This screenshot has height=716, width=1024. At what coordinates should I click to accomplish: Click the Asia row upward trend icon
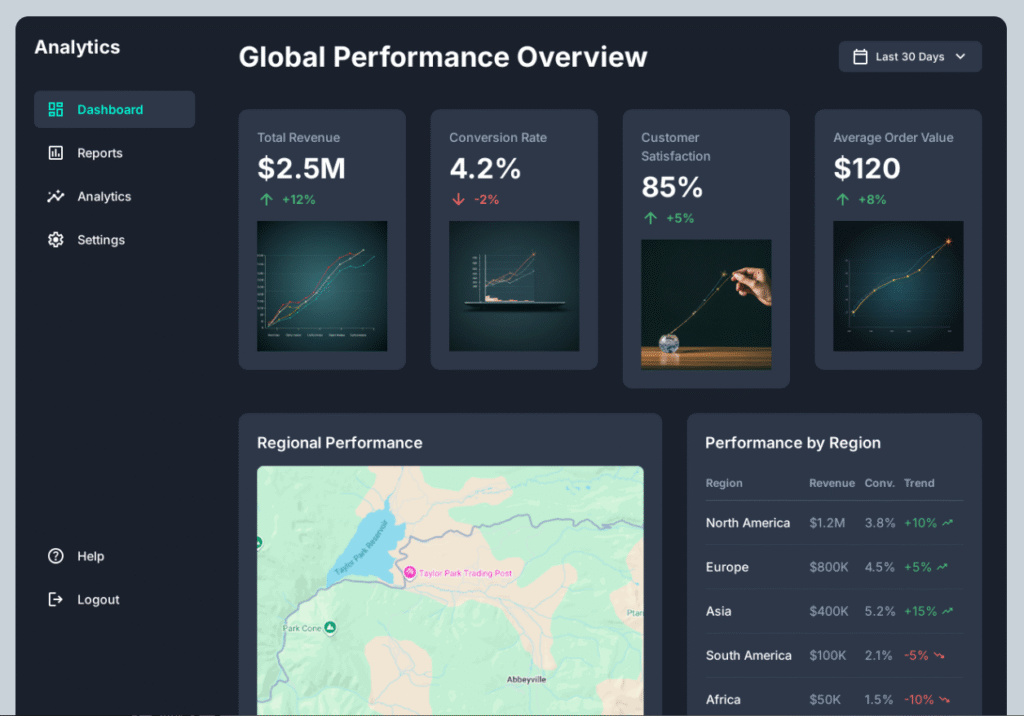tap(946, 611)
